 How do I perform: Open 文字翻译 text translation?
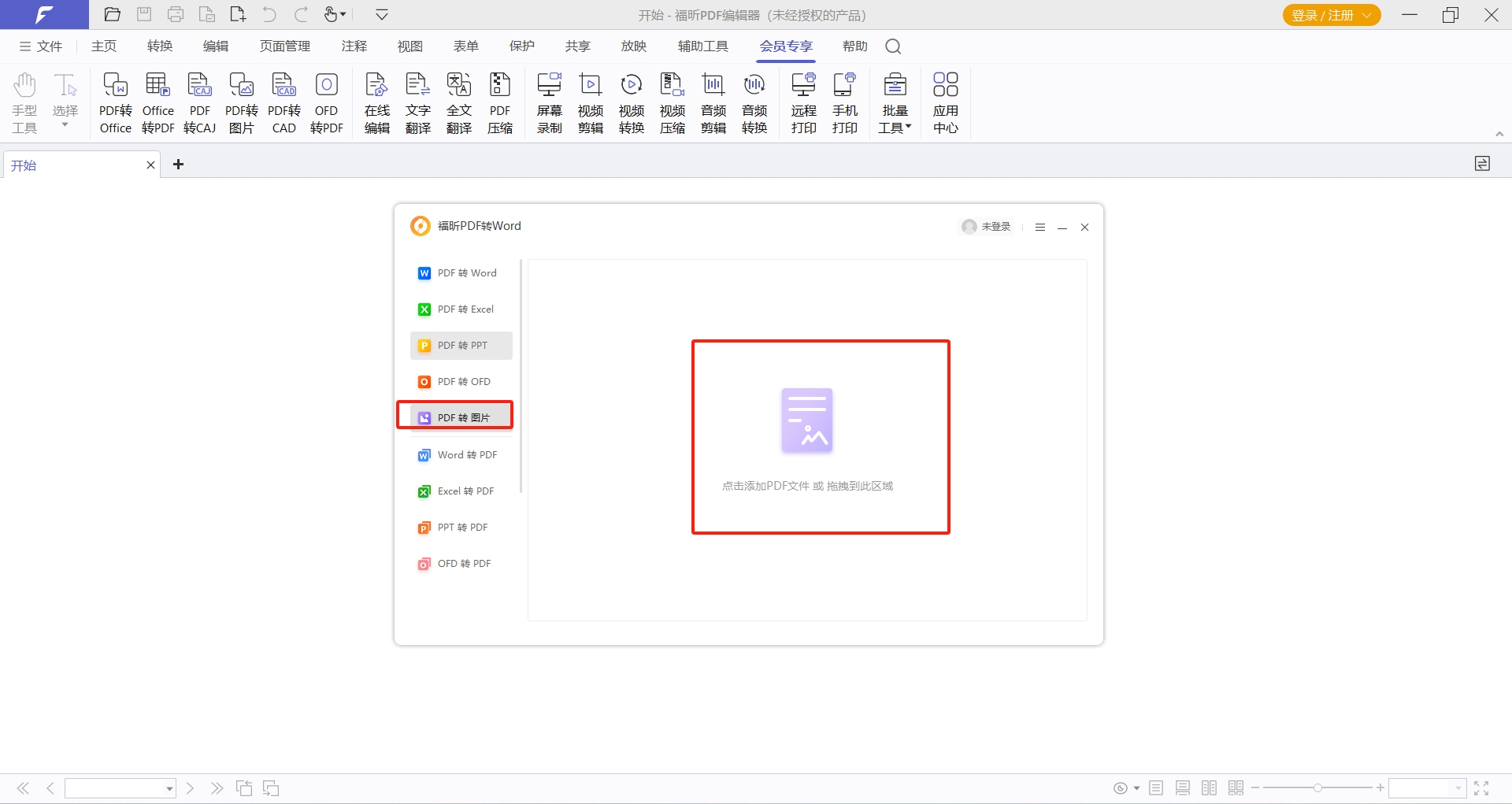click(x=418, y=102)
